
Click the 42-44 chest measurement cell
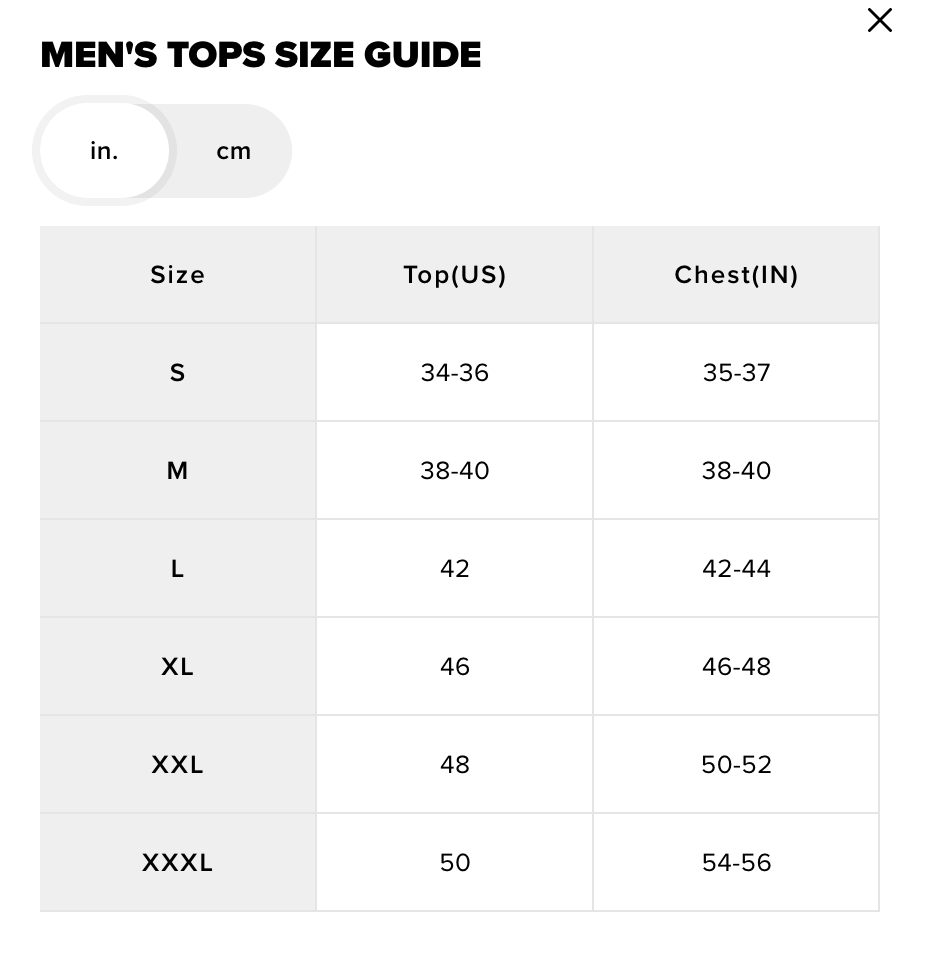[736, 569]
